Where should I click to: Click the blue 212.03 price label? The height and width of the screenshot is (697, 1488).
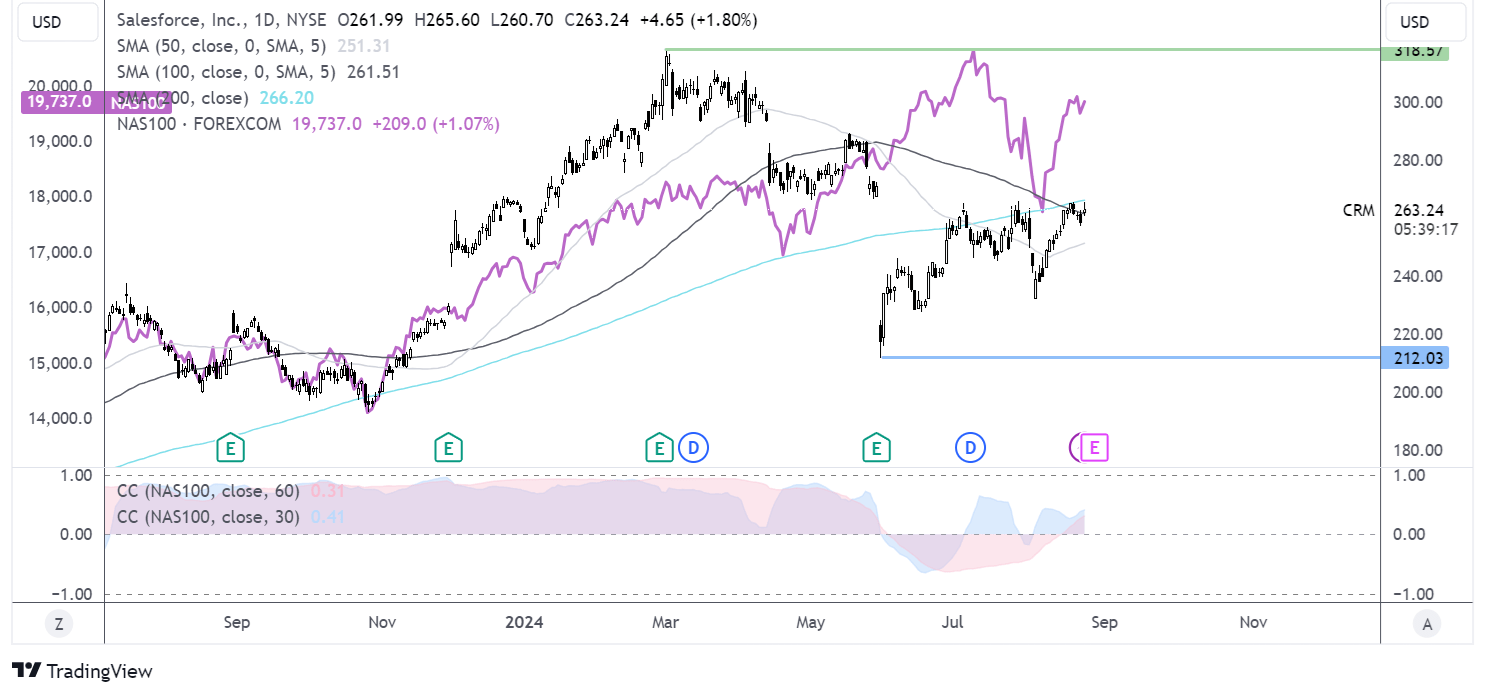1414,357
